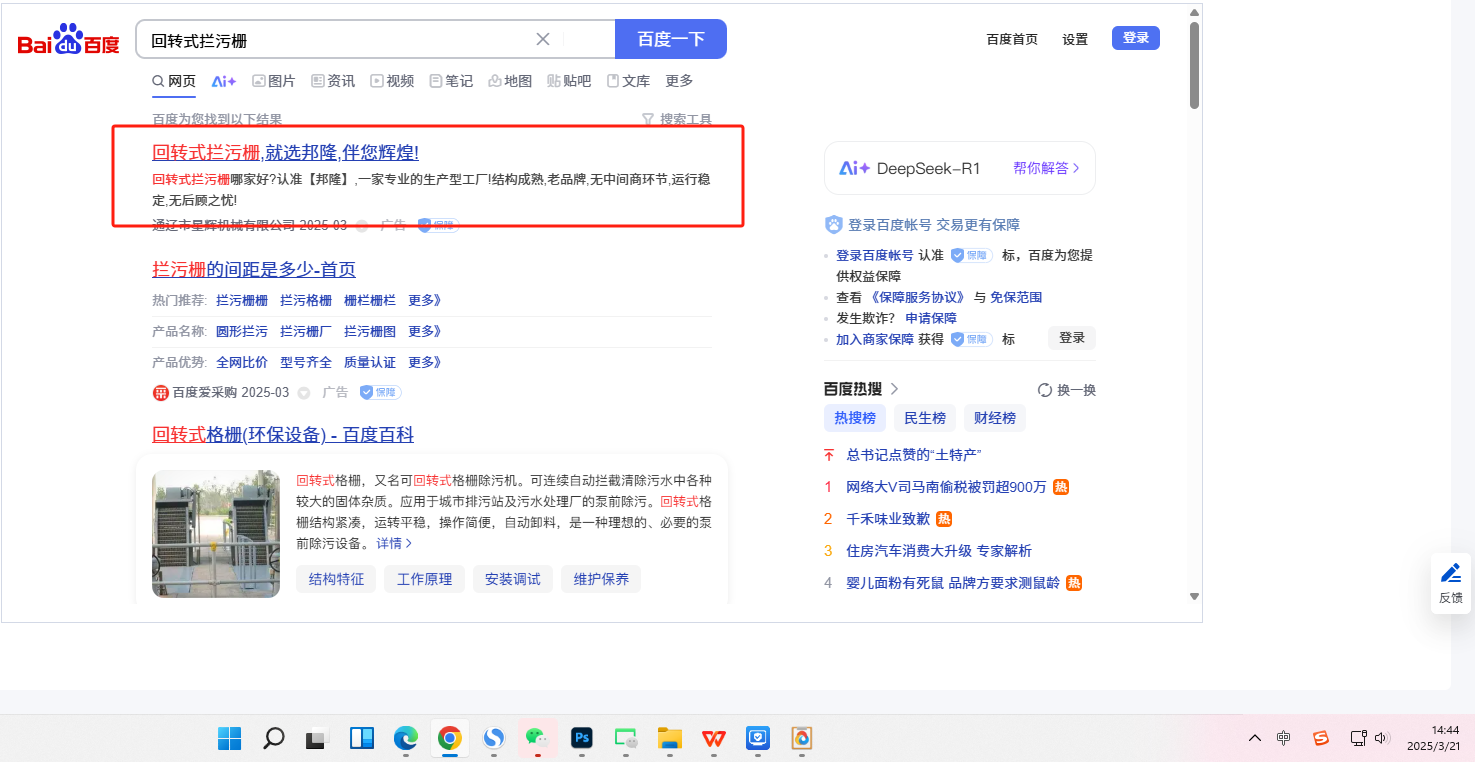Launch WPS Office from the taskbar
Image resolution: width=1475 pixels, height=762 pixels.
713,738
